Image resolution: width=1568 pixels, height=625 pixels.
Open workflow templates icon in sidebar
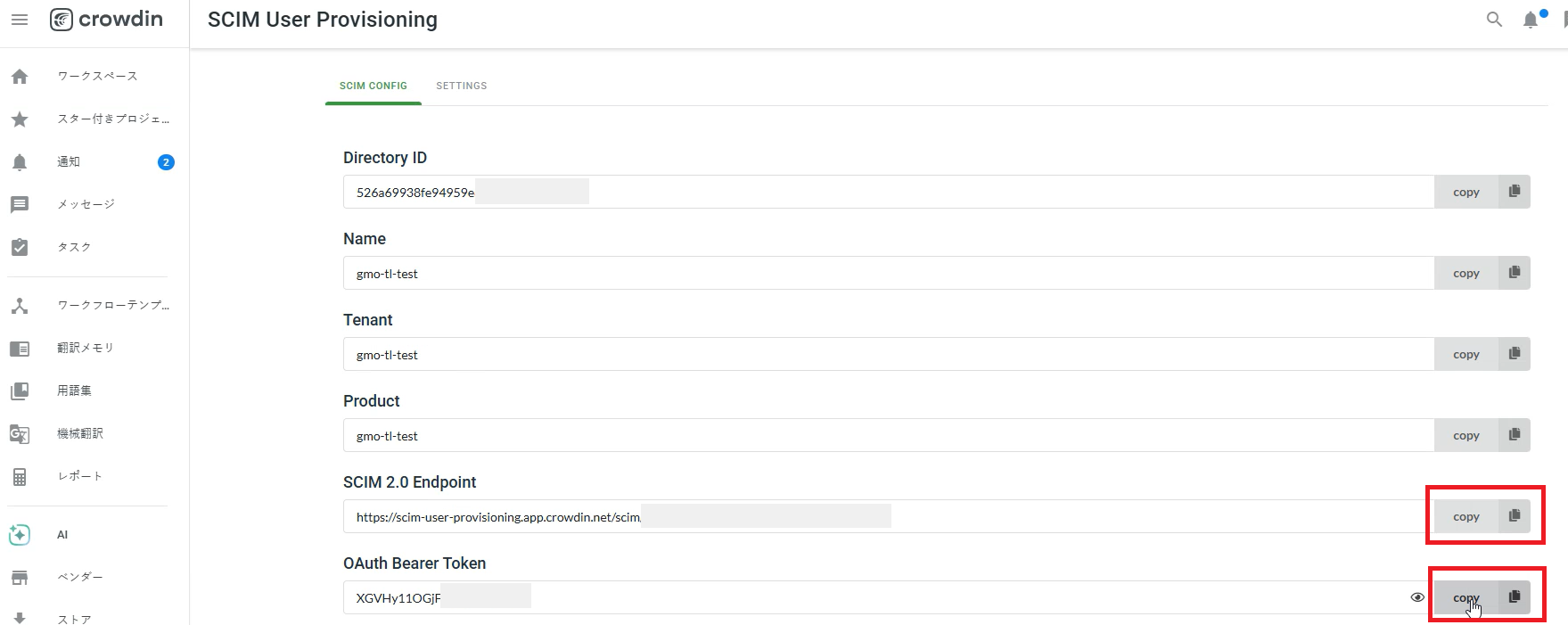pyautogui.click(x=20, y=306)
